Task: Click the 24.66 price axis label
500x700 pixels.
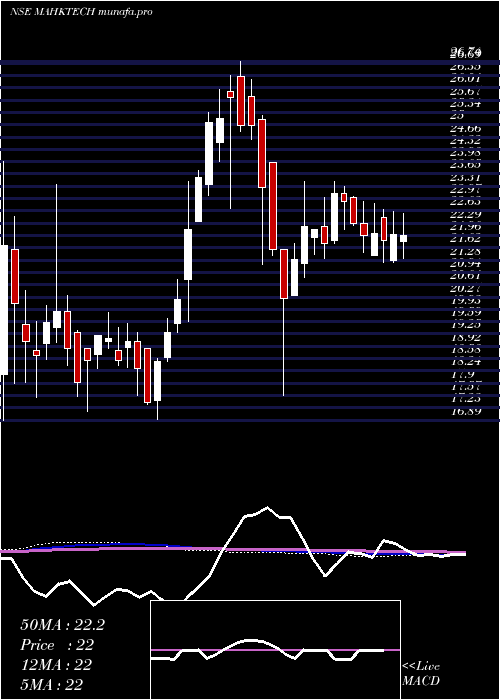Action: 466,129
